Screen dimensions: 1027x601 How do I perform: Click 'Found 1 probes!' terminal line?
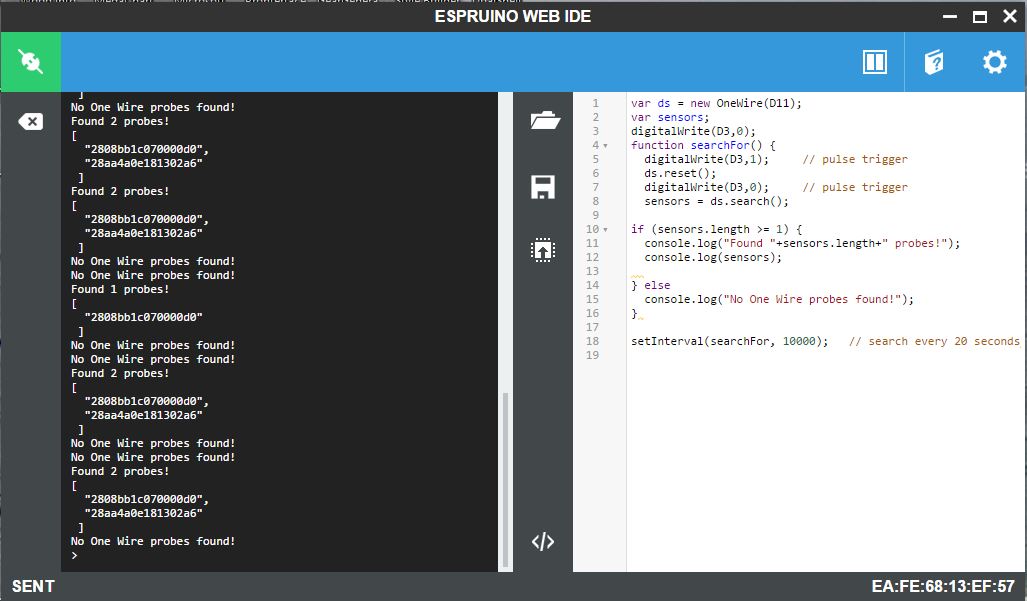pyautogui.click(x=120, y=289)
